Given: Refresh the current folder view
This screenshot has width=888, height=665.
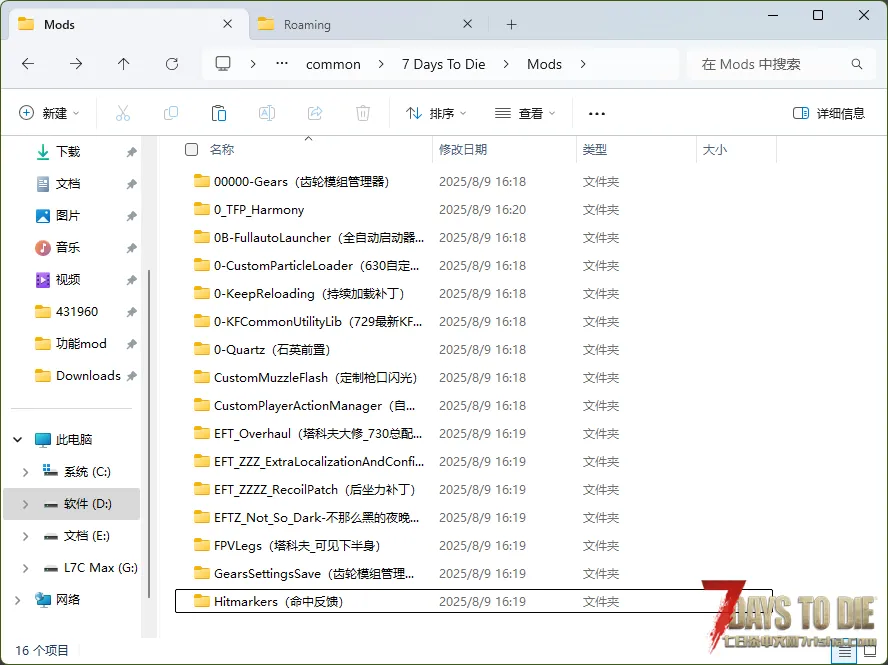Looking at the screenshot, I should click(x=171, y=64).
